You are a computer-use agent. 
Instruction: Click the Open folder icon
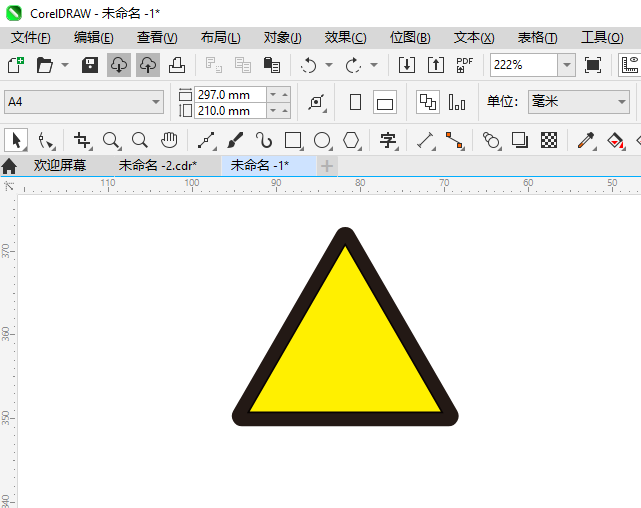(45, 65)
